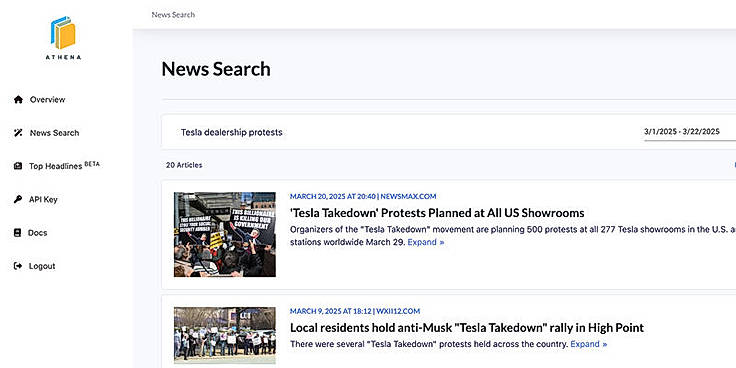736x368 pixels.
Task: Expand the WXII12 article summary
Action: coord(589,344)
